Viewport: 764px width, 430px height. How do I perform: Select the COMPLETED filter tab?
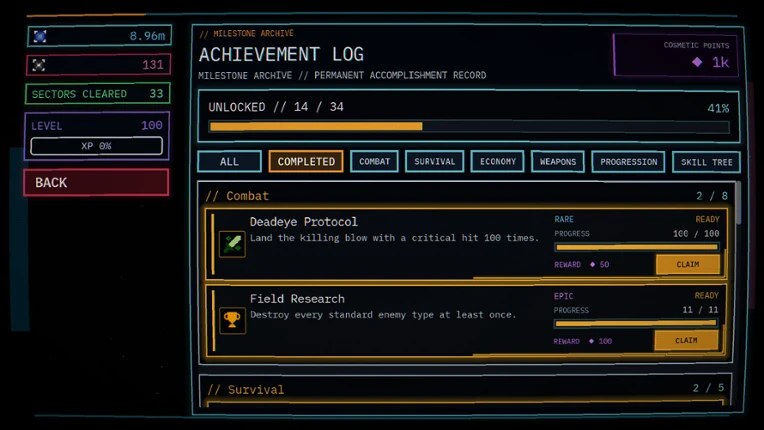tap(306, 162)
